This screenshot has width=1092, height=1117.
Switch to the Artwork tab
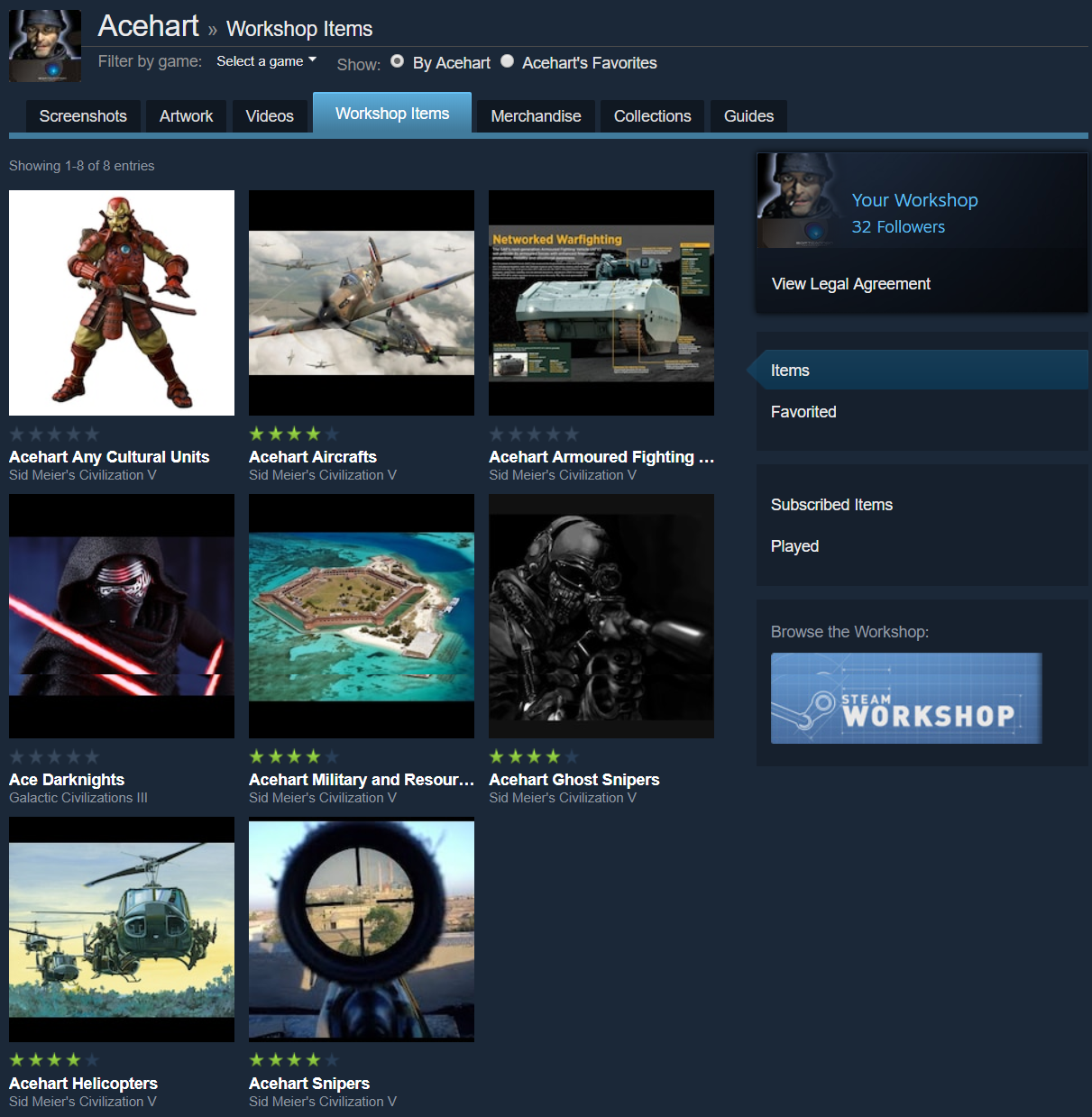tap(186, 116)
